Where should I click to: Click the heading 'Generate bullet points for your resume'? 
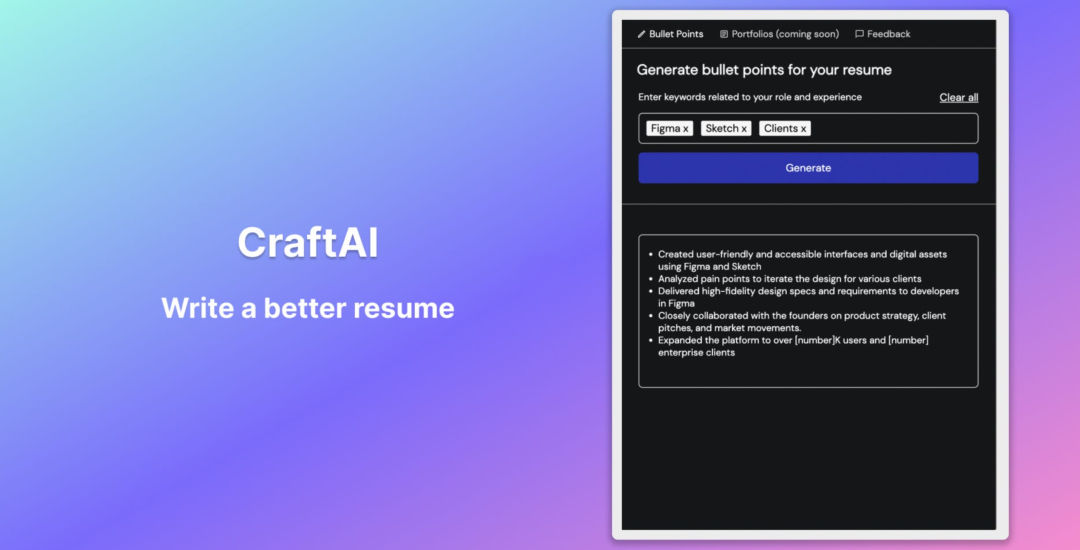tap(764, 70)
